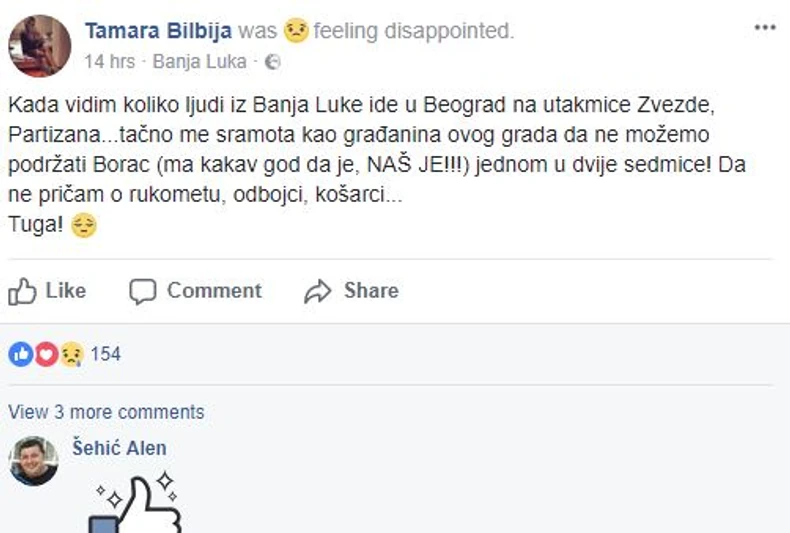Click the public audience globe icon
Image resolution: width=790 pixels, height=533 pixels.
[273, 62]
